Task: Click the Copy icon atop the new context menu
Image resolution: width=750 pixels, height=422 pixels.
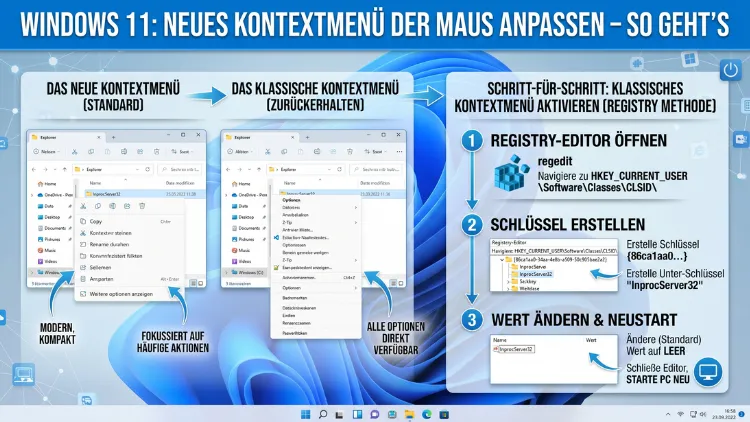Action: (x=98, y=206)
